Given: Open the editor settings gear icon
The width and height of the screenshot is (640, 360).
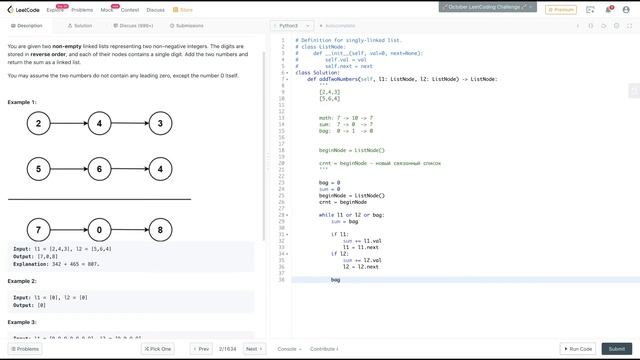Looking at the screenshot, I should click(x=617, y=26).
